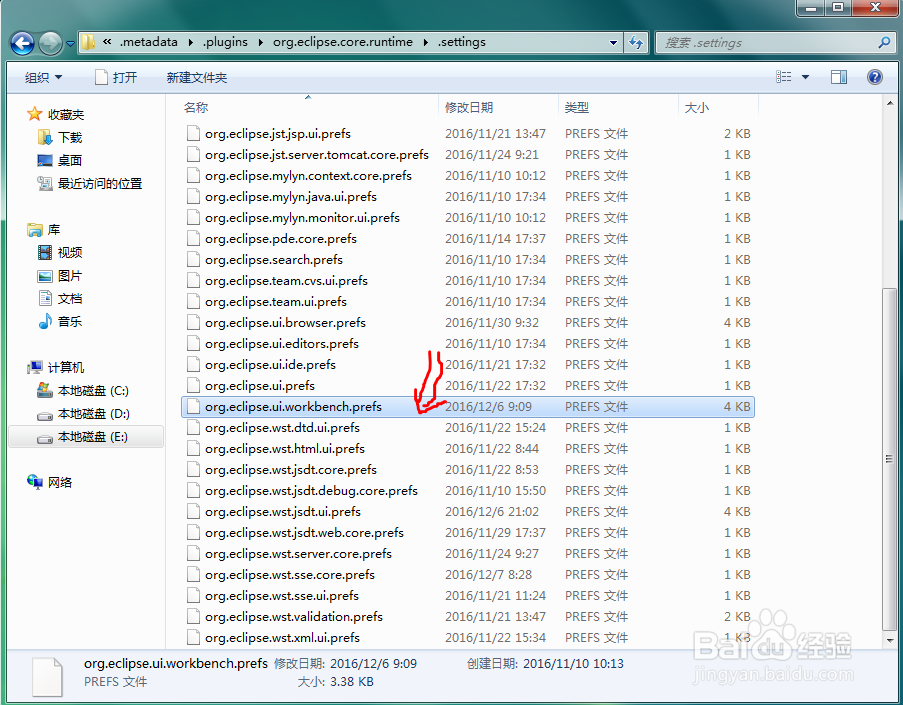This screenshot has height=705, width=903.
Task: Click the Forward navigation arrow
Action: tap(51, 43)
